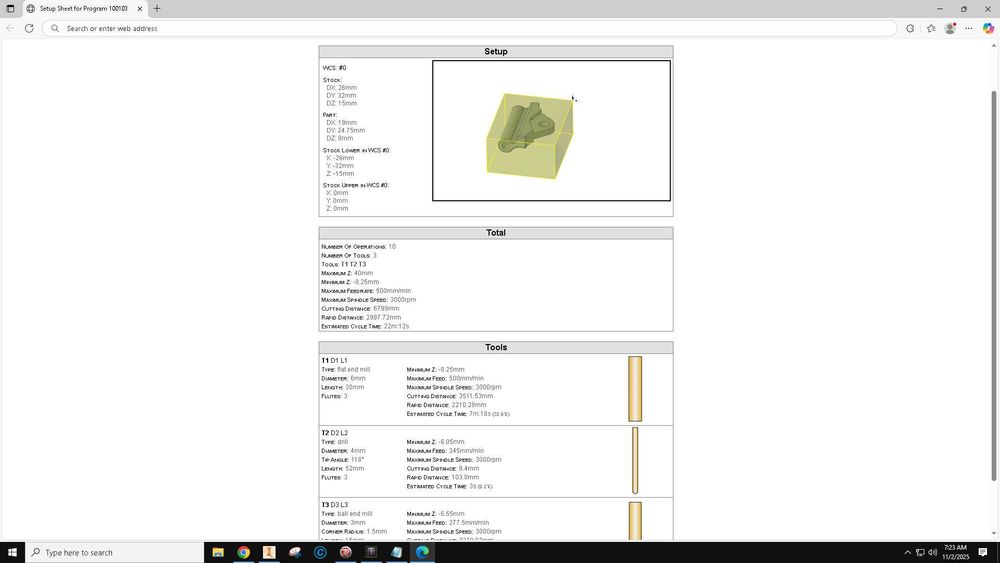Click the Rapid Distance 2987.72mm line
Screen dimensions: 1000x563
tap(361, 318)
